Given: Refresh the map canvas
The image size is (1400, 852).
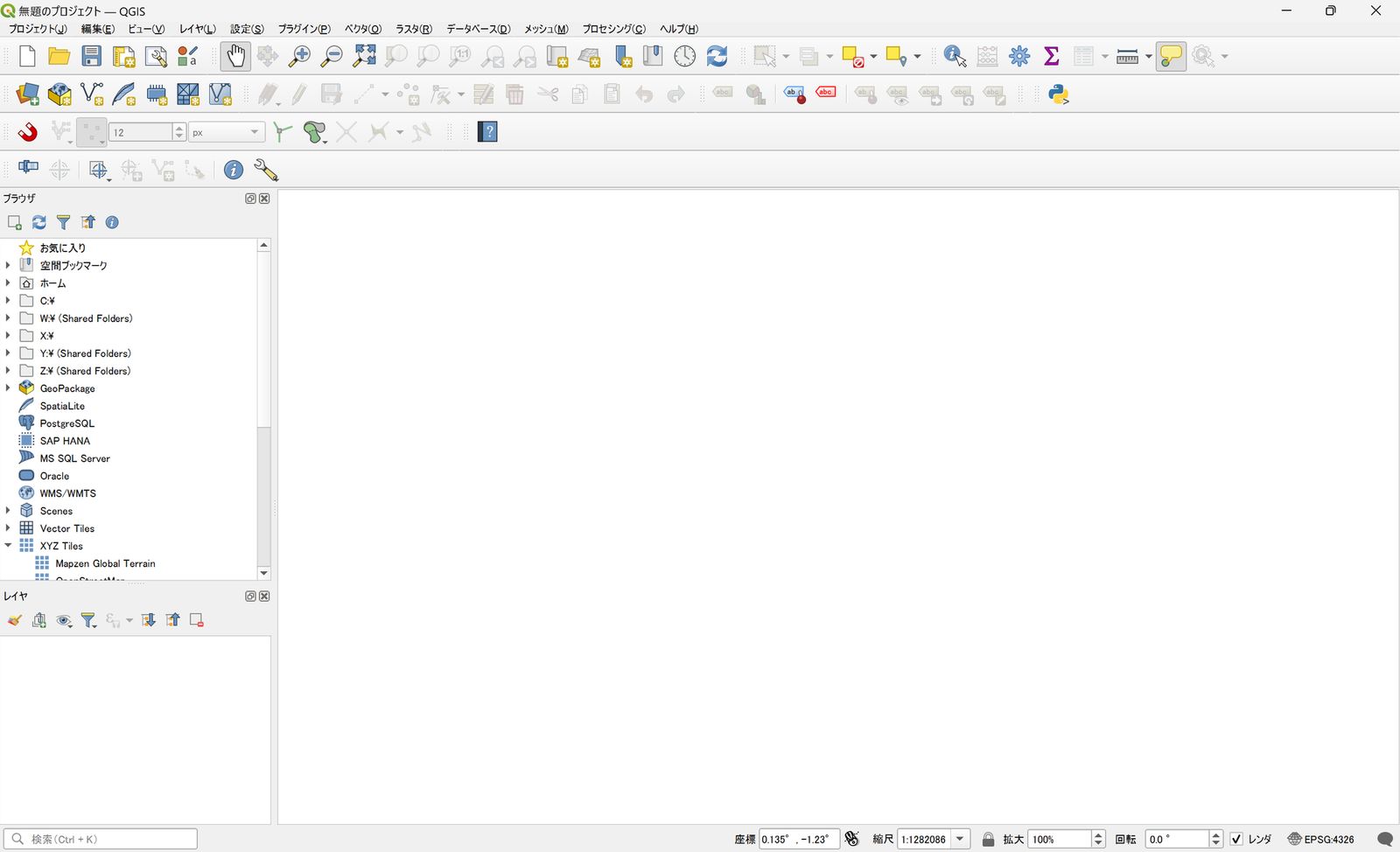Looking at the screenshot, I should click(717, 57).
